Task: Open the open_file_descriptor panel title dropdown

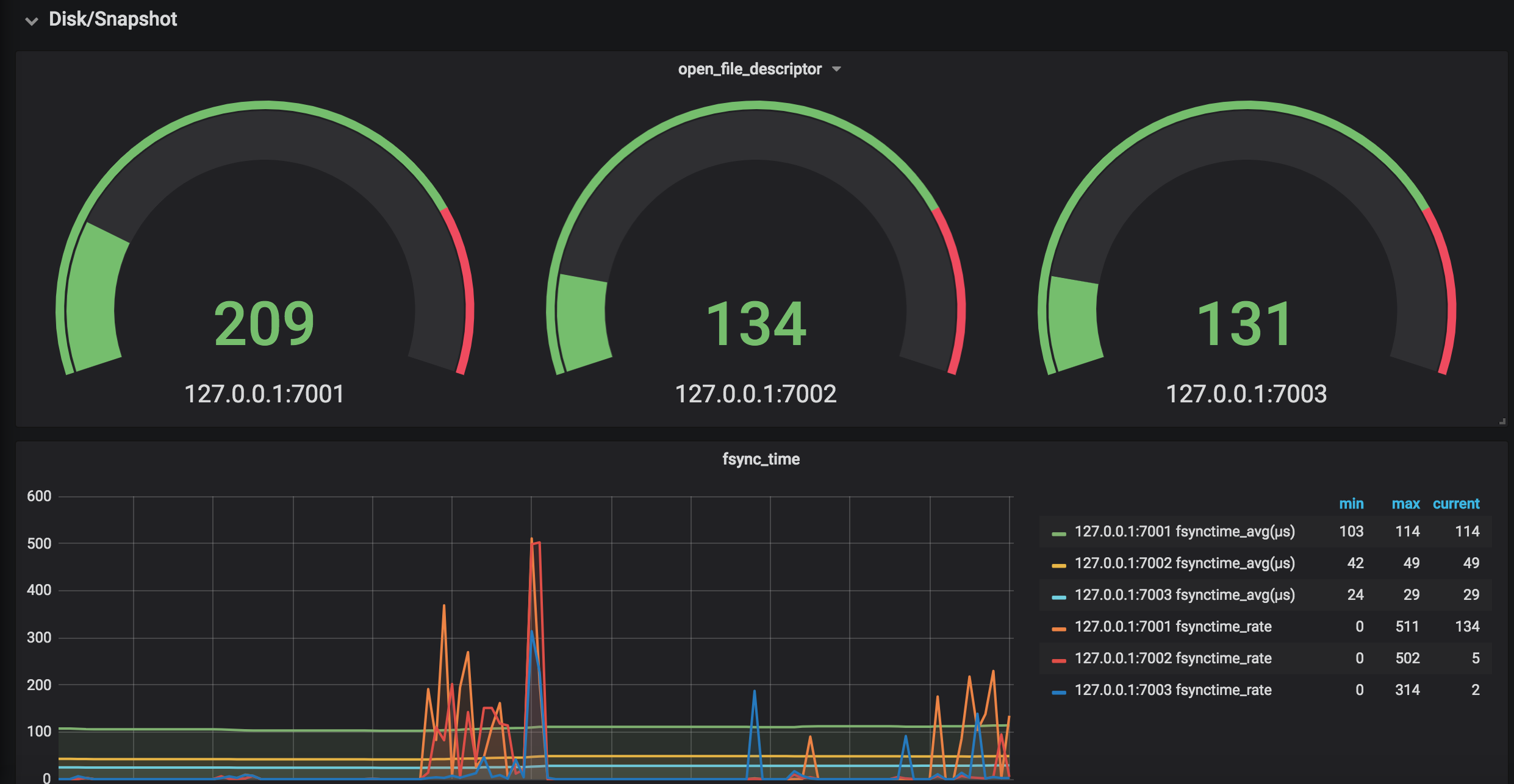Action: (836, 69)
